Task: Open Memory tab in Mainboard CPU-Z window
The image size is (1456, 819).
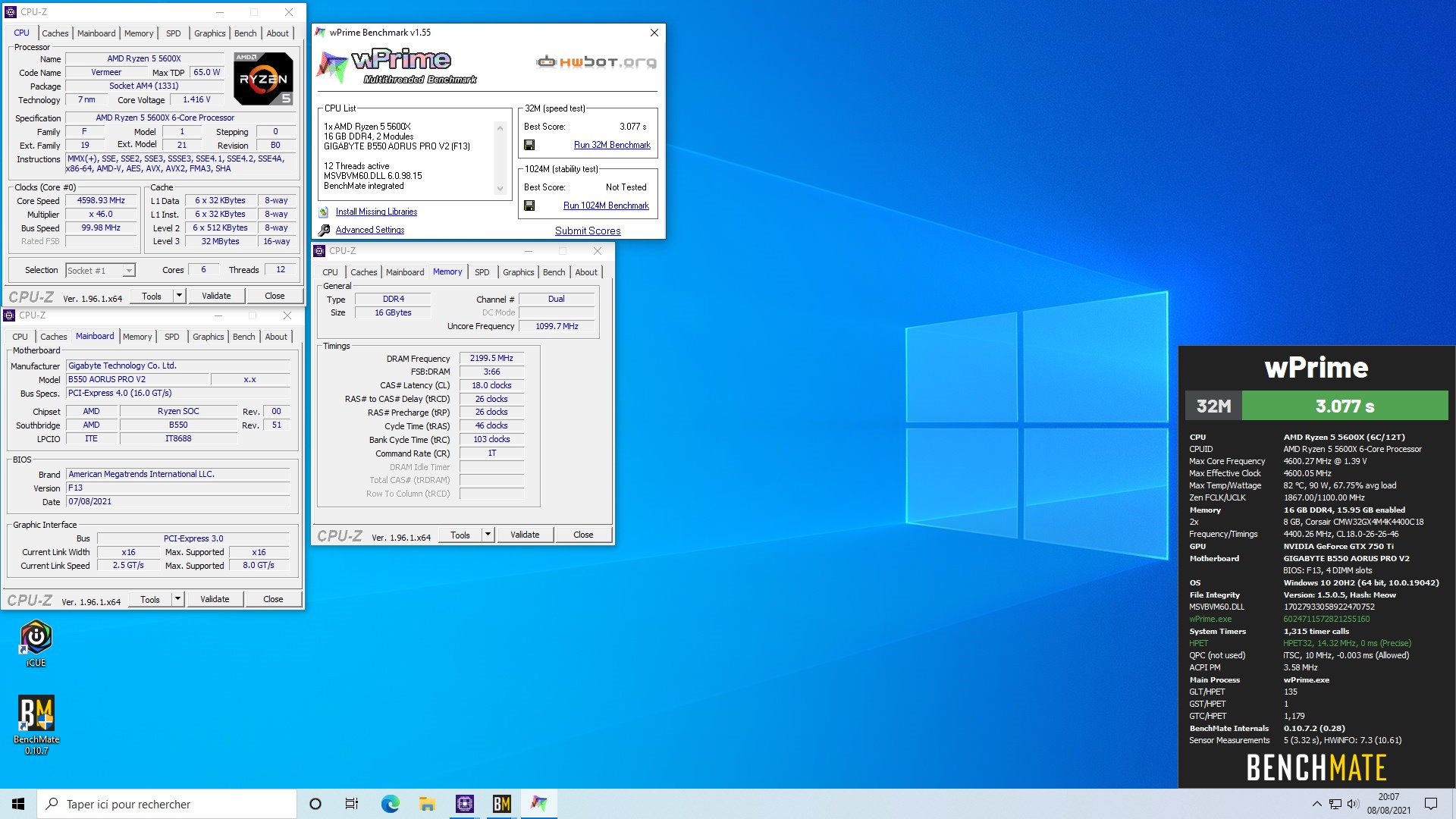Action: [x=137, y=337]
